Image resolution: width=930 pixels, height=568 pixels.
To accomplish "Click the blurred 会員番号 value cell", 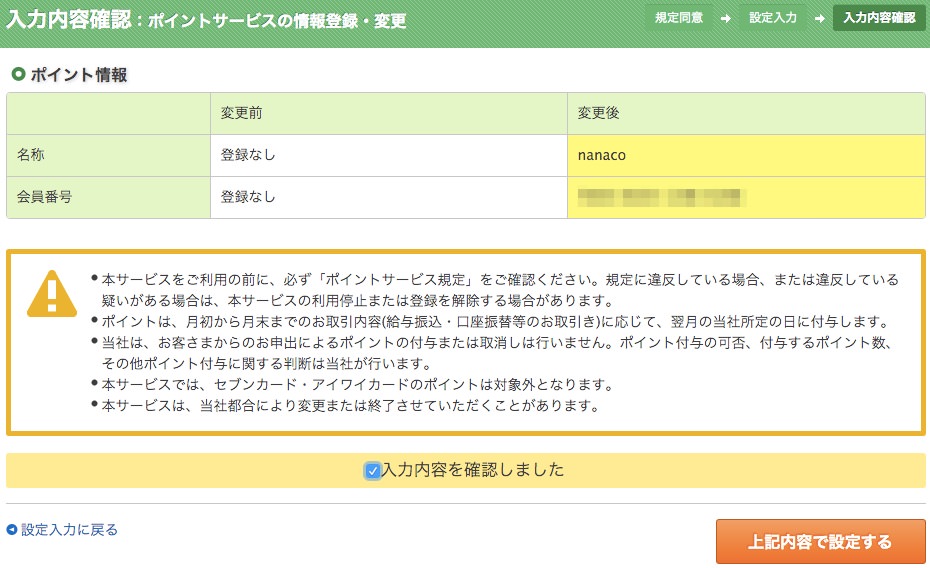I will click(745, 198).
